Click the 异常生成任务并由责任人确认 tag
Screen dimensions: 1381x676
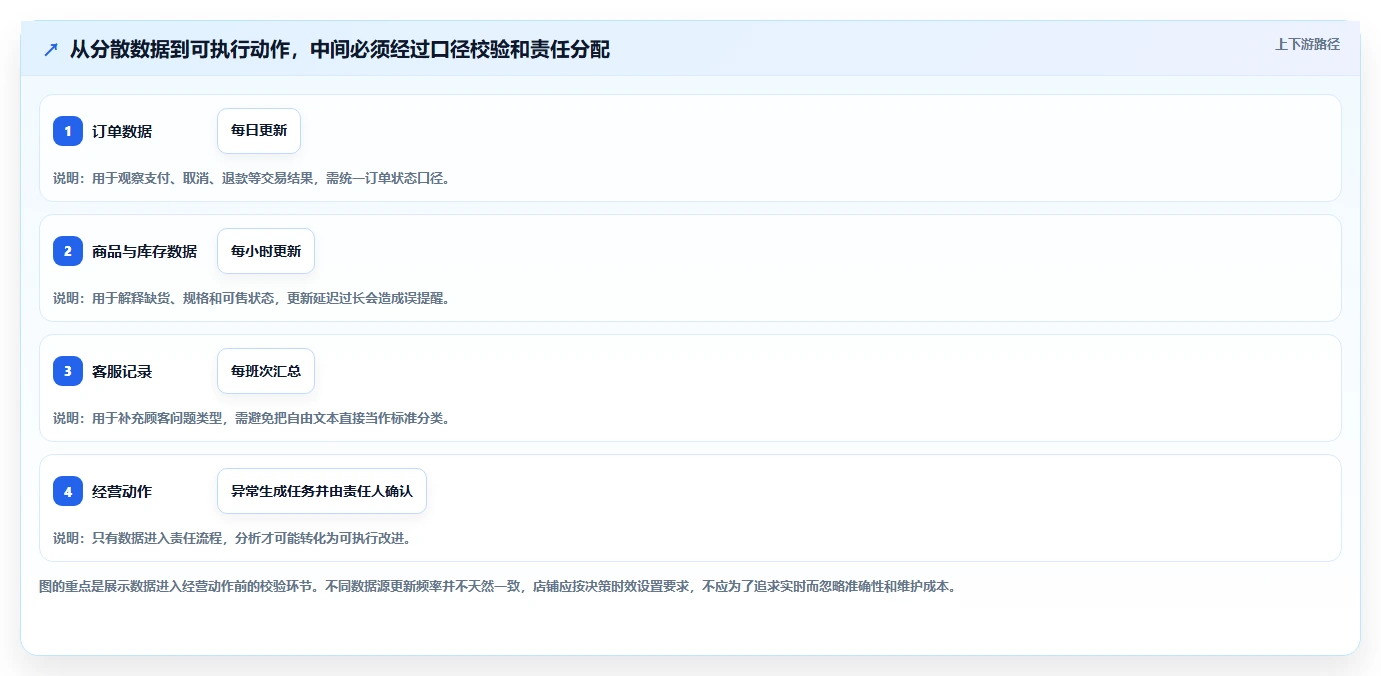[322, 491]
